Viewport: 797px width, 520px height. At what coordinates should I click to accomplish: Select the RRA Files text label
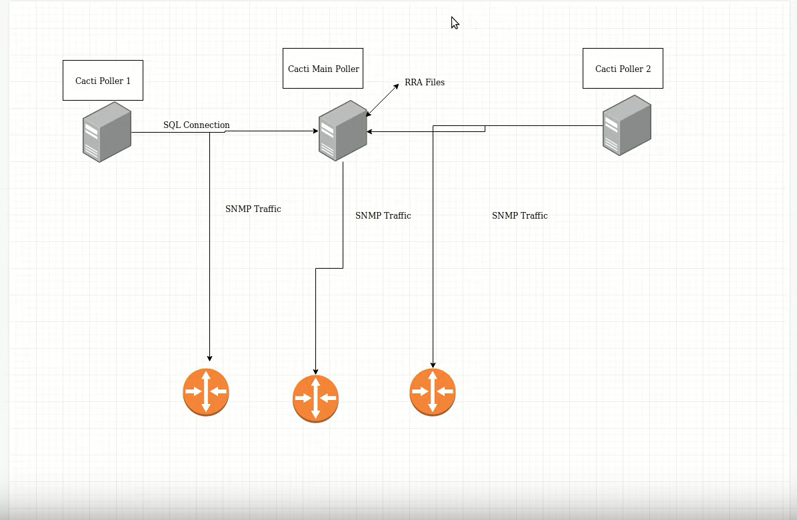tap(424, 82)
